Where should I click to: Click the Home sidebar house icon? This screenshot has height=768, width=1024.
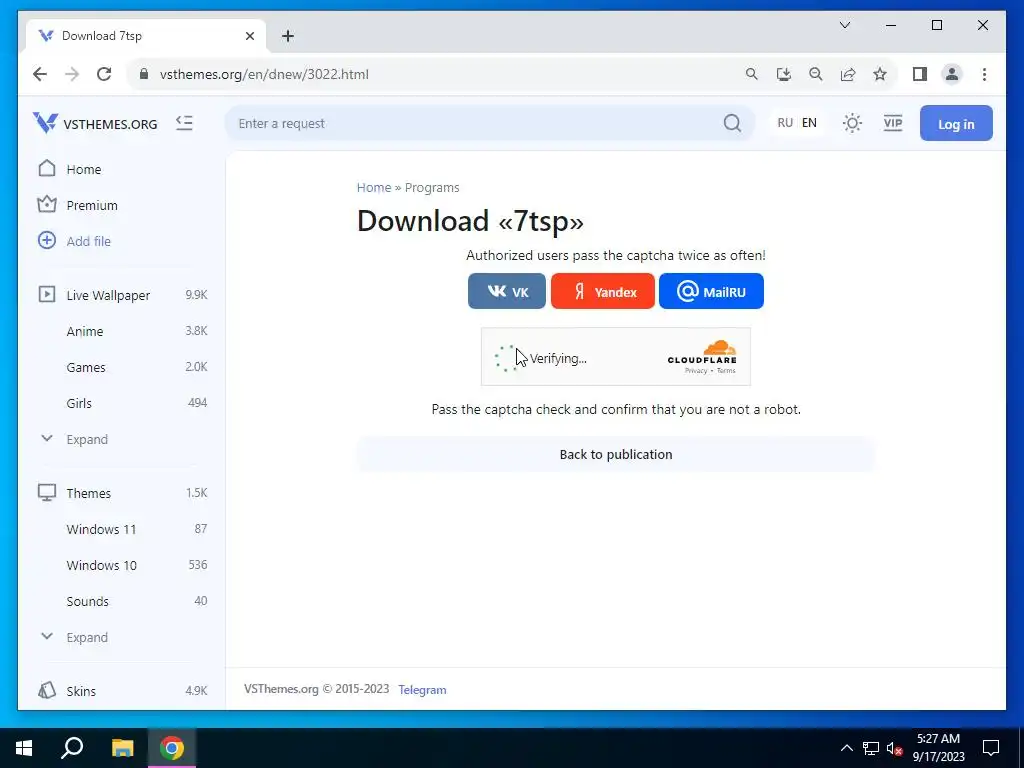pyautogui.click(x=47, y=168)
